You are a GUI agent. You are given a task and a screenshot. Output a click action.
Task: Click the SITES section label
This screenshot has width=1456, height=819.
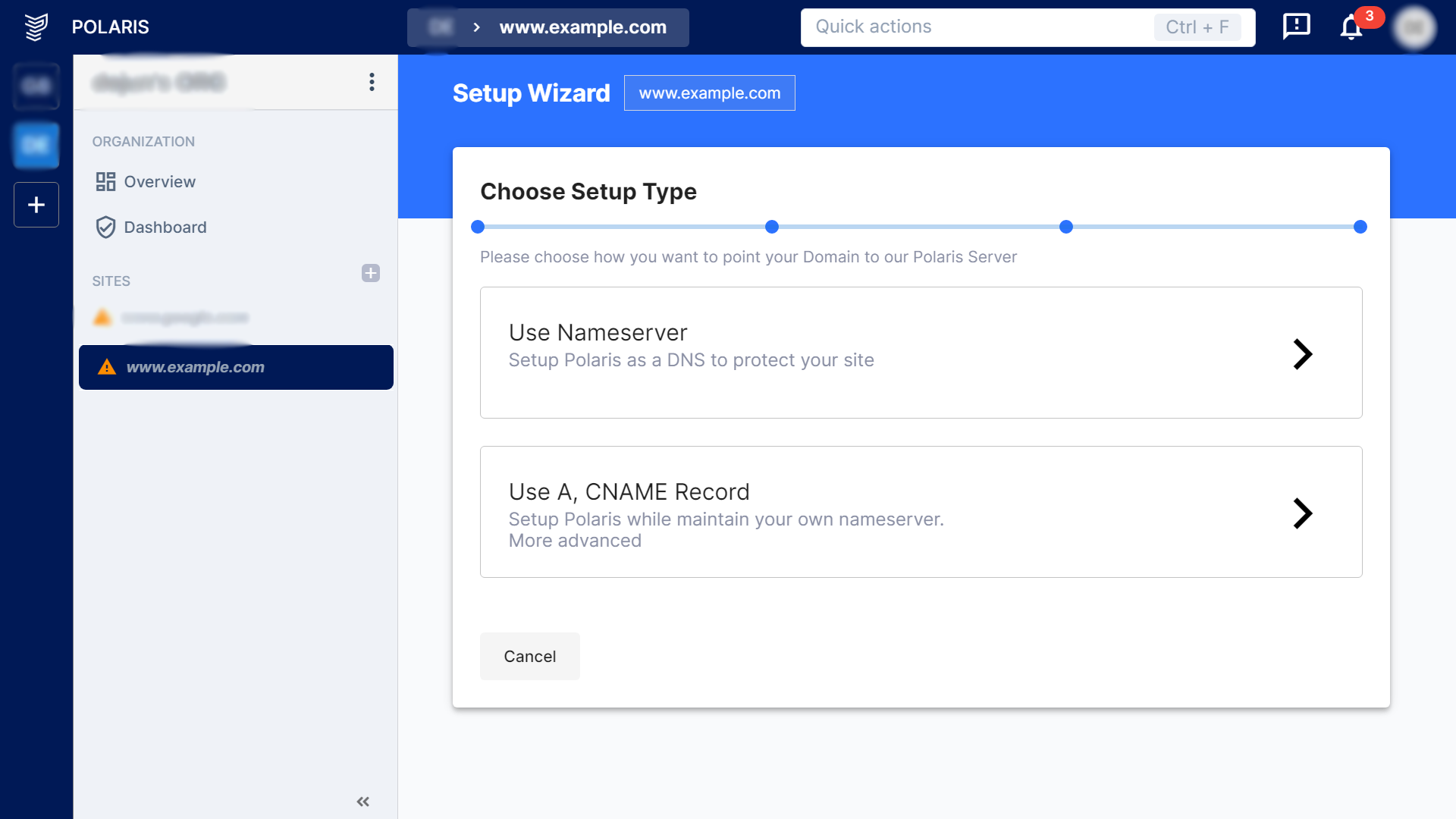pyautogui.click(x=111, y=281)
